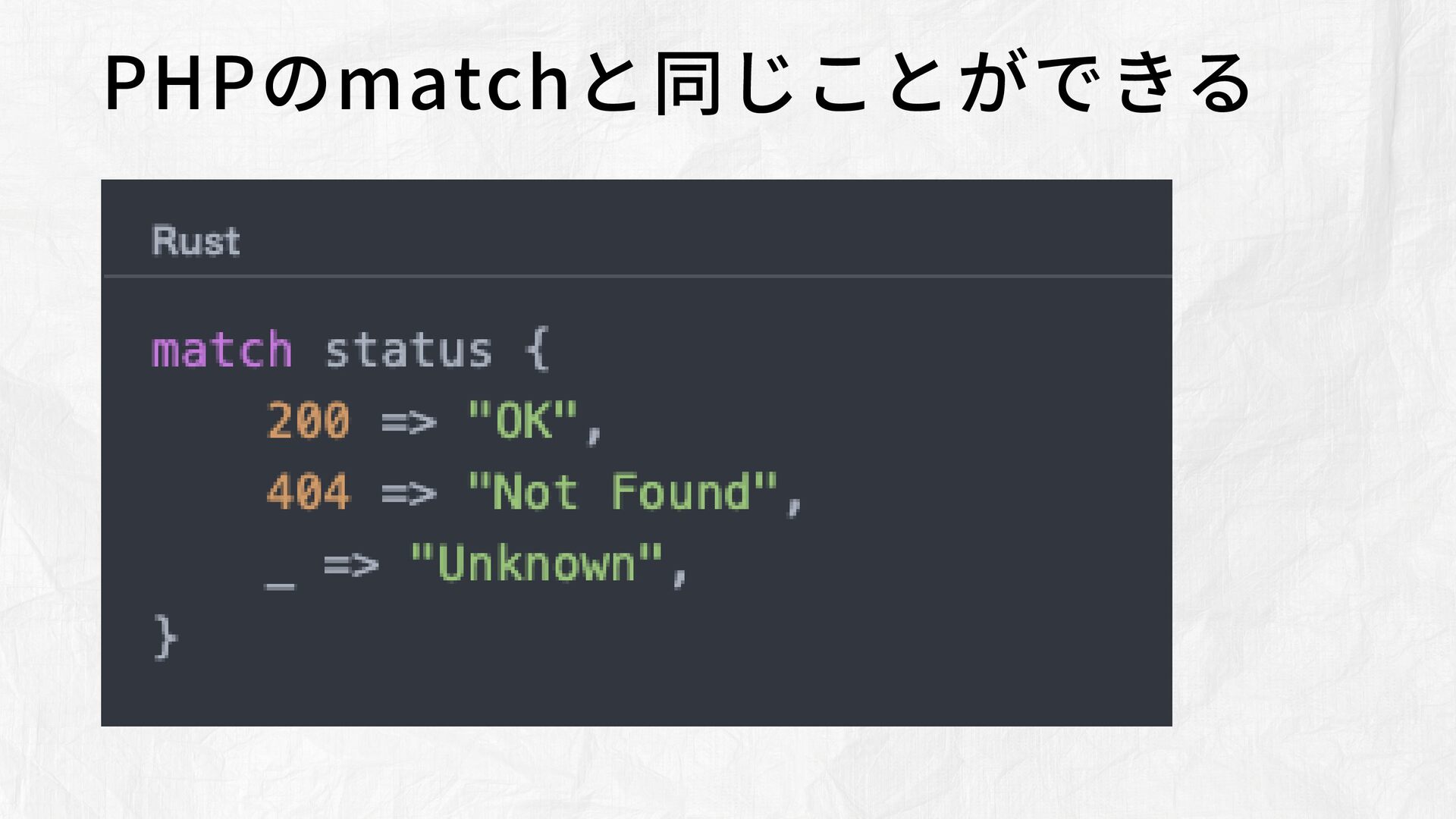This screenshot has height=819, width=1456.
Task: Click the divider line under Rust
Action: point(637,276)
